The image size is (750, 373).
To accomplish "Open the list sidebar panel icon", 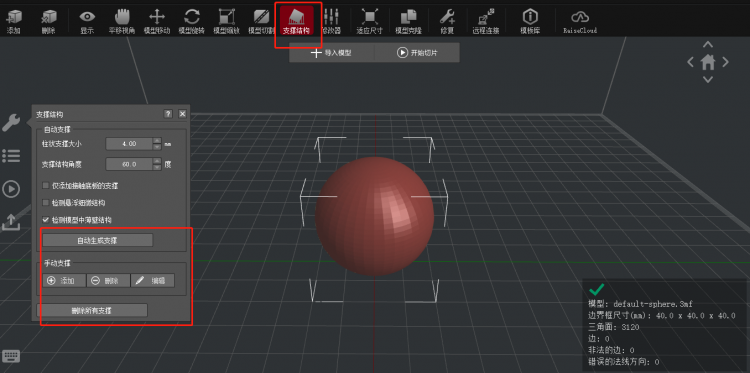I will point(11,155).
